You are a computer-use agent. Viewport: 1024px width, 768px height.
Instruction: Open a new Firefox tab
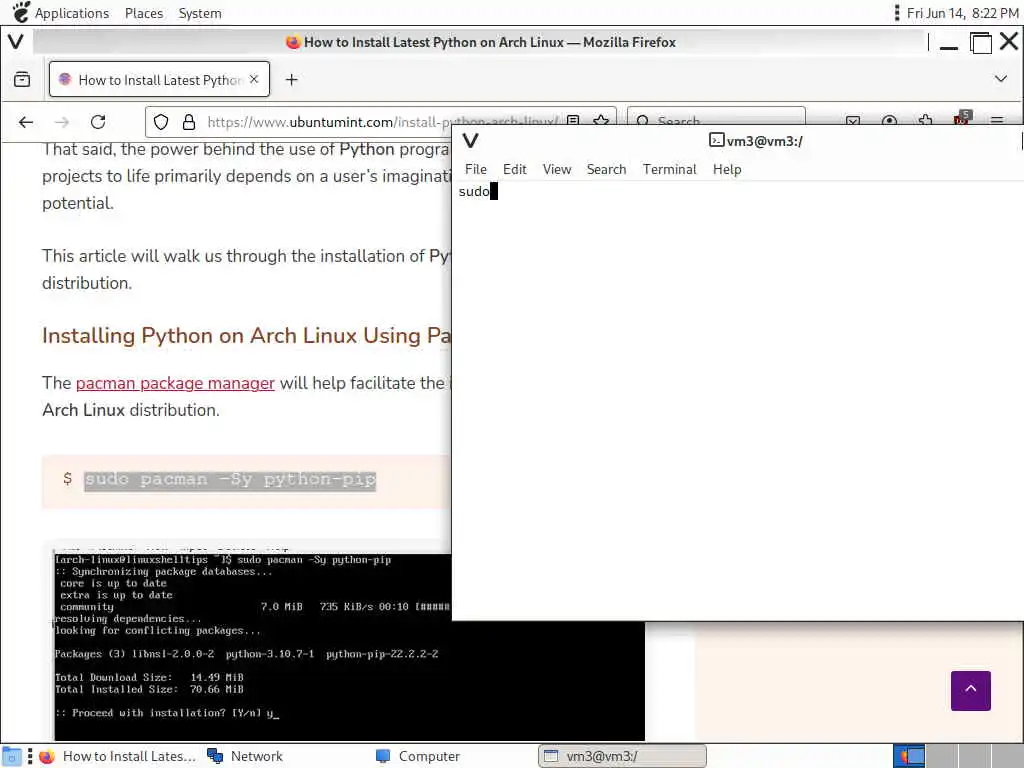(291, 80)
